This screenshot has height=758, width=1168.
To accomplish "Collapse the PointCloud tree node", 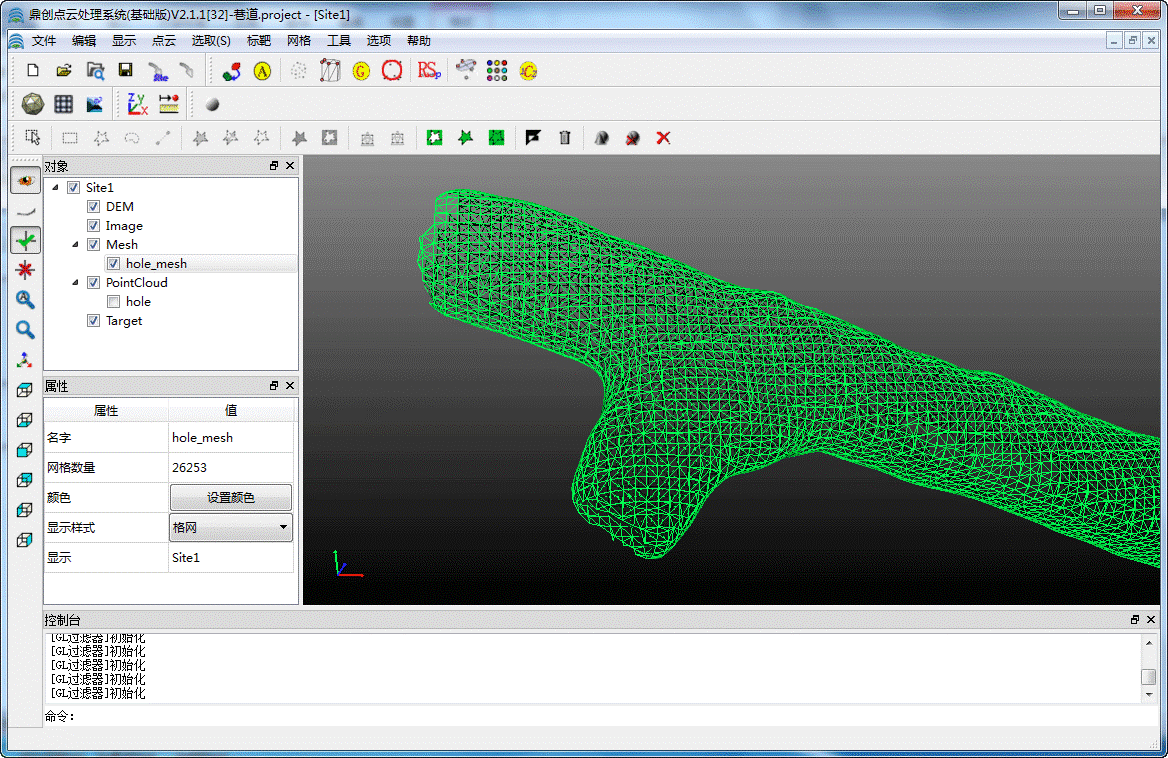I will 76,283.
